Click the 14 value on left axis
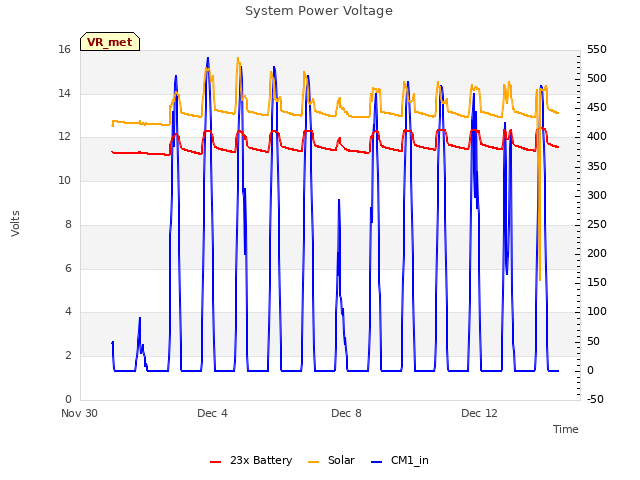 point(64,93)
